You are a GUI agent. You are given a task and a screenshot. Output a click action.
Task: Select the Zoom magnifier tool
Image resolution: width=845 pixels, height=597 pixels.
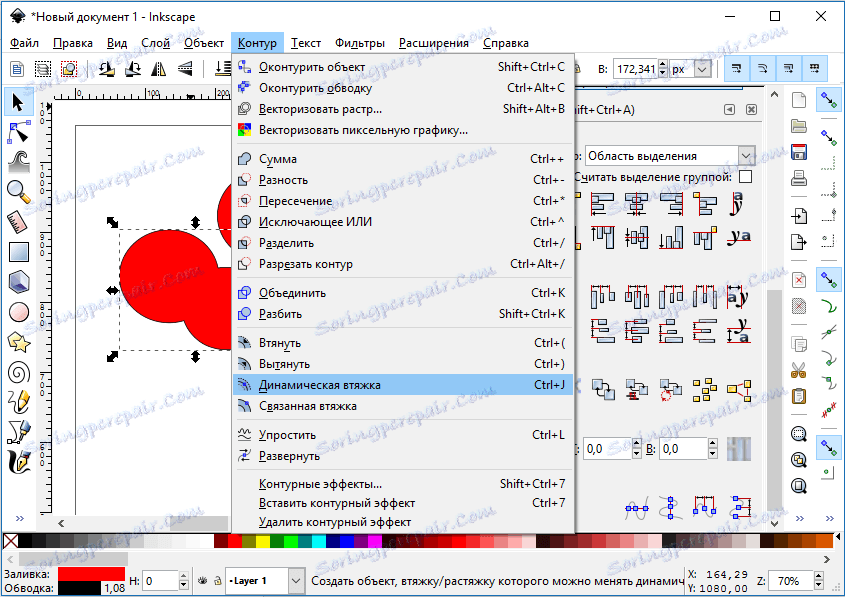pyautogui.click(x=18, y=191)
